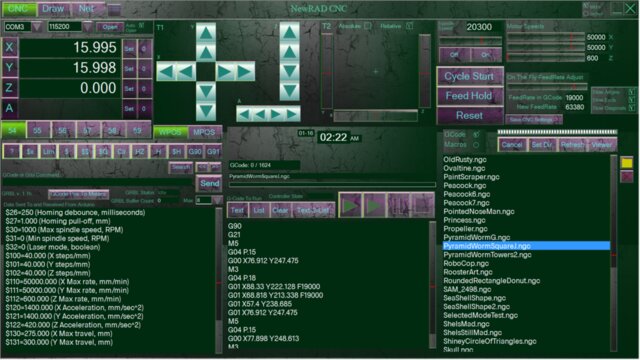The width and height of the screenshot is (640, 360).
Task: Toggle the Absolute checkbox
Action: 367,26
